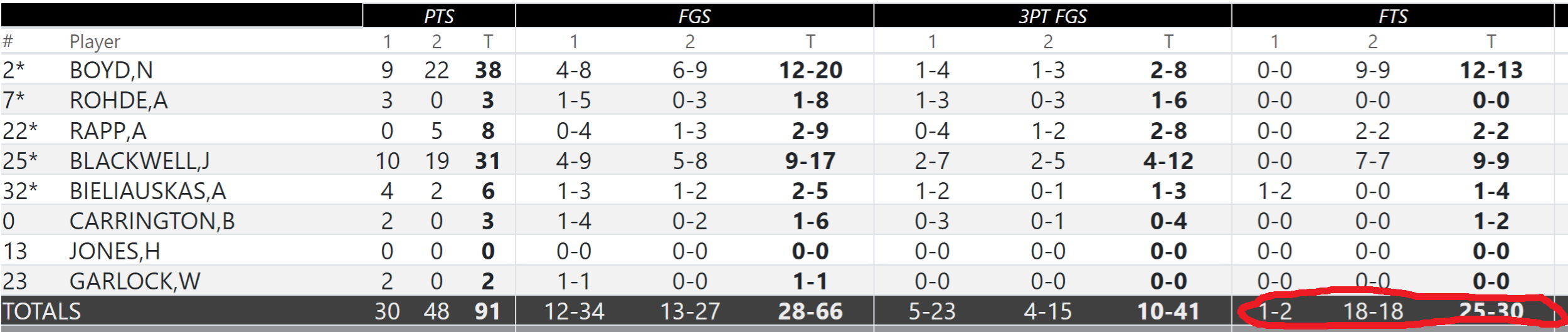Click on CARRINGTON,B in player list

tap(152, 221)
